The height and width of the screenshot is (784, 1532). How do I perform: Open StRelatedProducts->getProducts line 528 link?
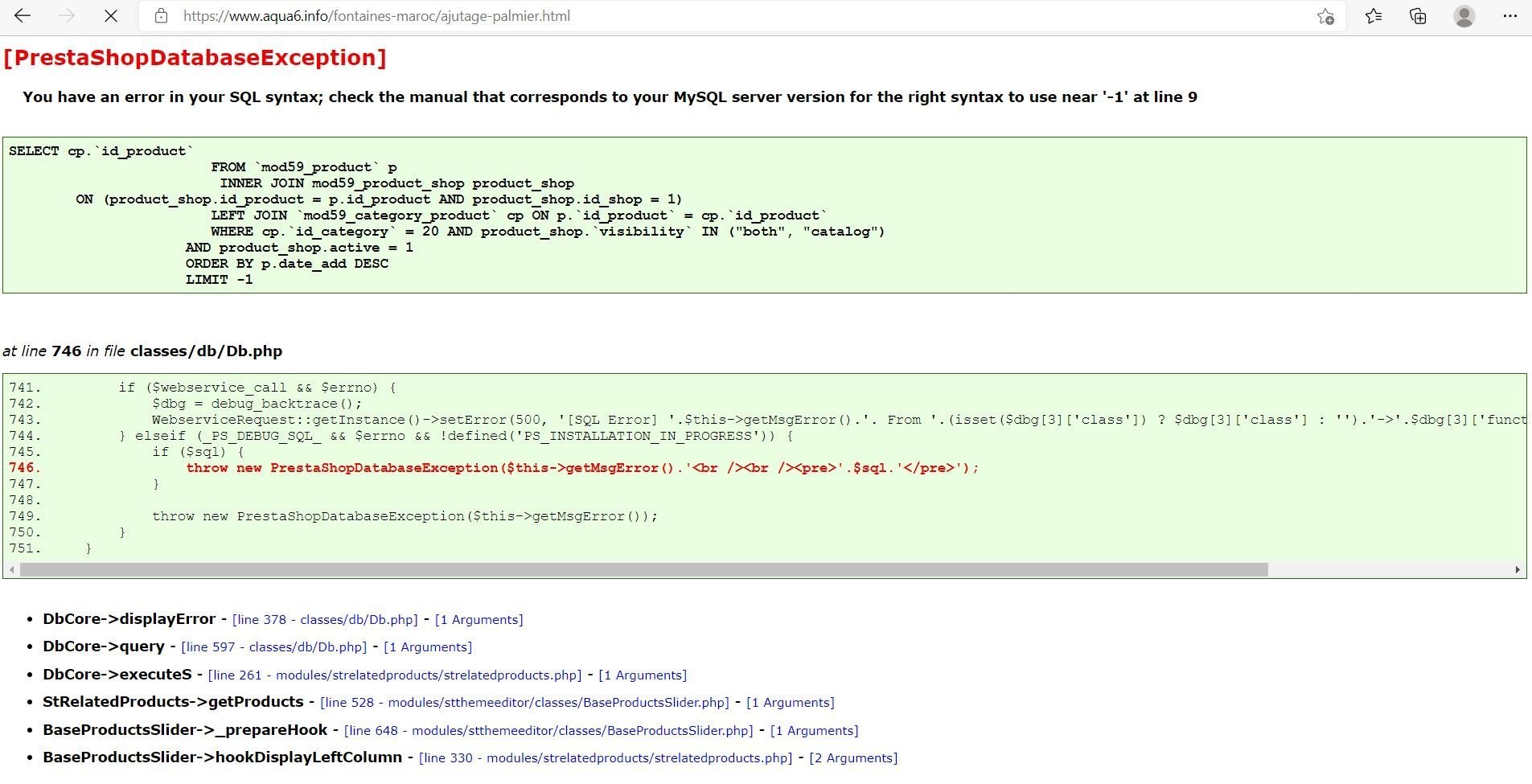(x=524, y=703)
